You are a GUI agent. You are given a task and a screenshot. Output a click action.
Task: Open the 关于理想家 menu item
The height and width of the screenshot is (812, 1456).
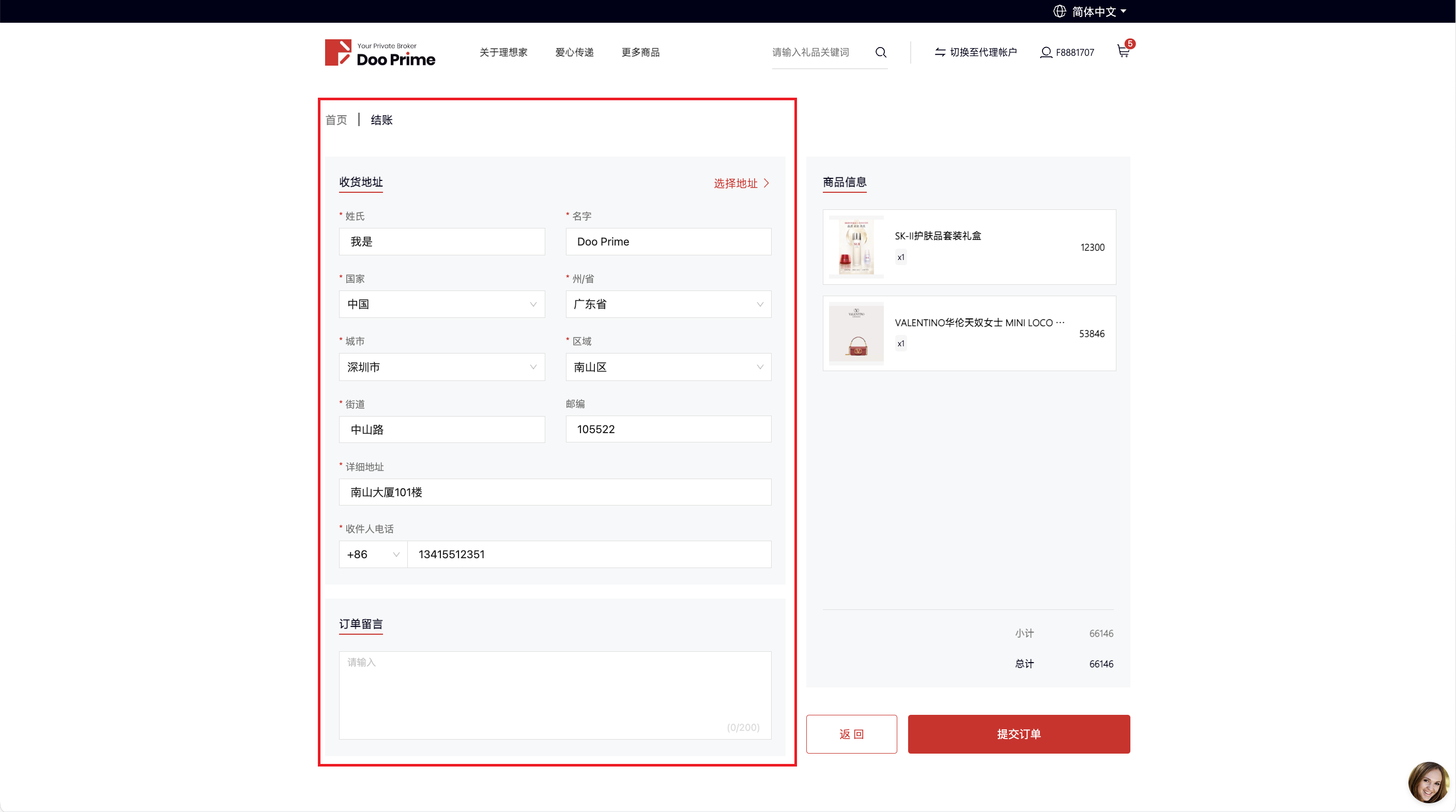click(x=503, y=52)
